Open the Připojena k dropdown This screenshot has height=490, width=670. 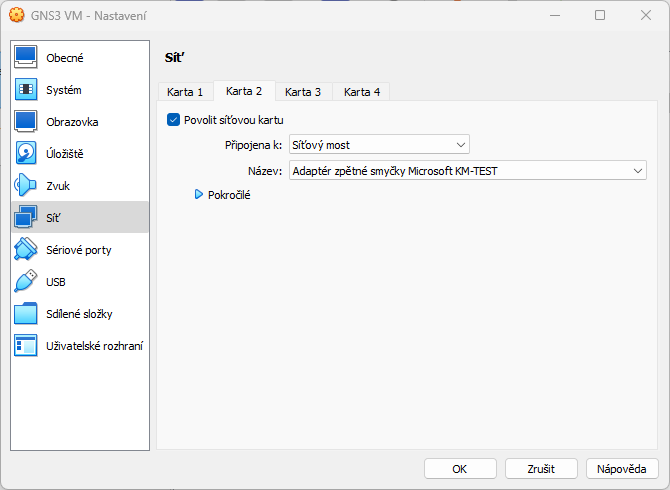tap(379, 145)
